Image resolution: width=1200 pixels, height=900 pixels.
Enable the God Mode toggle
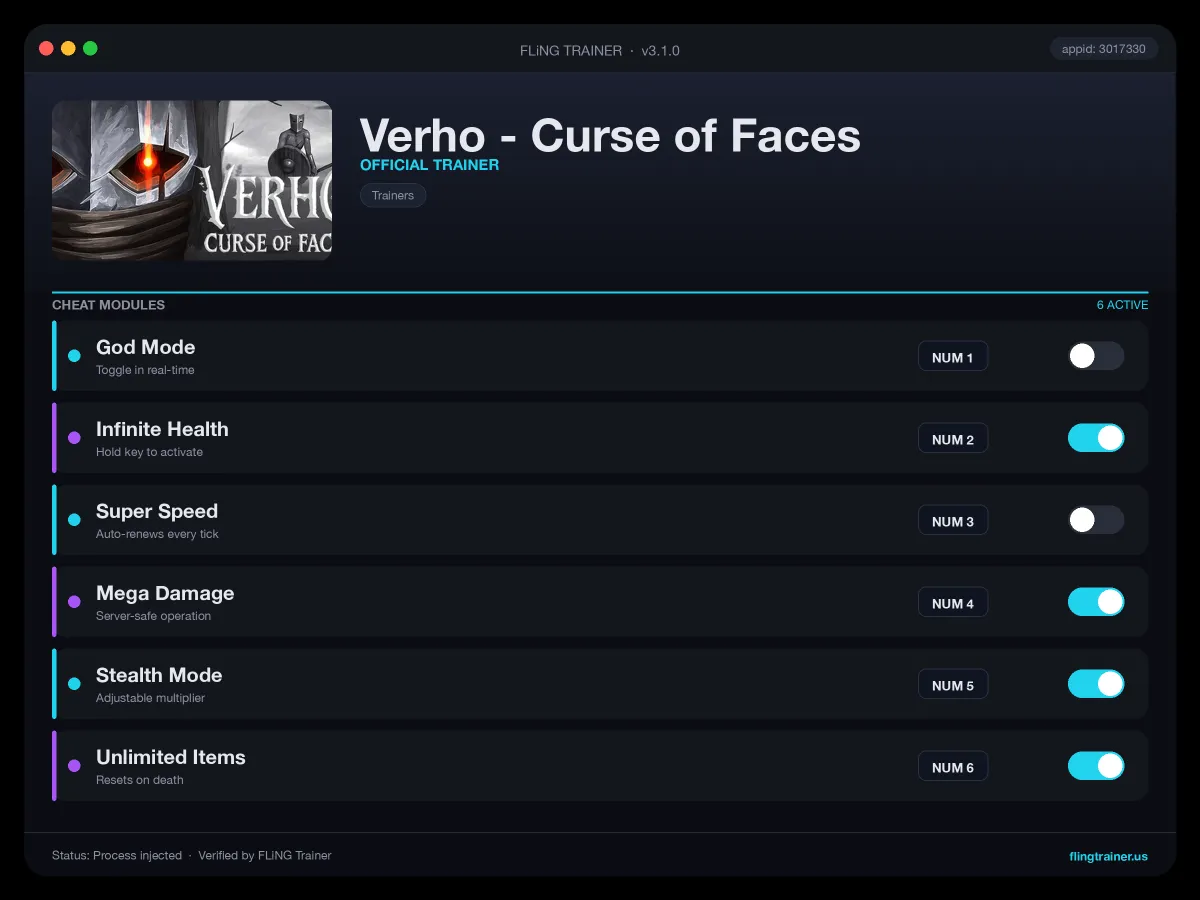pyautogui.click(x=1096, y=356)
